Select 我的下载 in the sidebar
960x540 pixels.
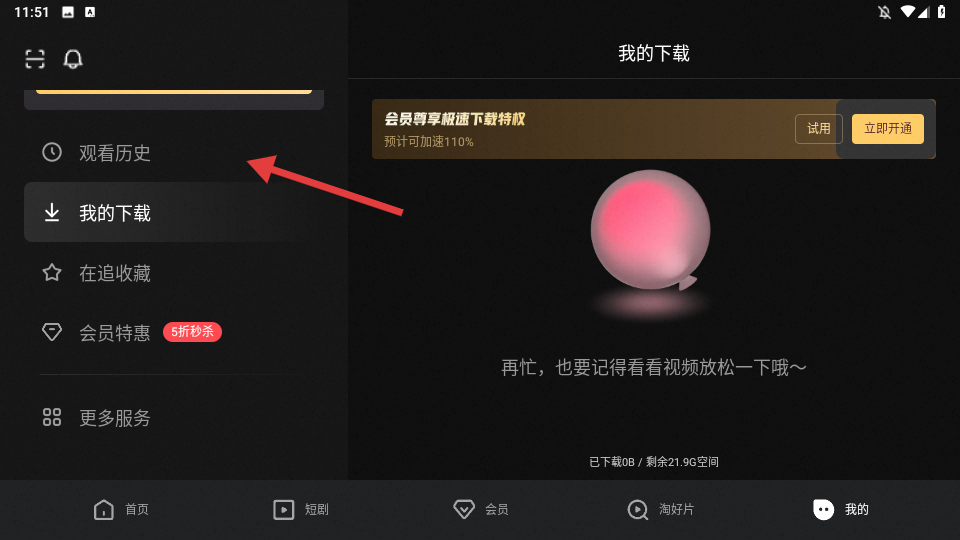(174, 212)
